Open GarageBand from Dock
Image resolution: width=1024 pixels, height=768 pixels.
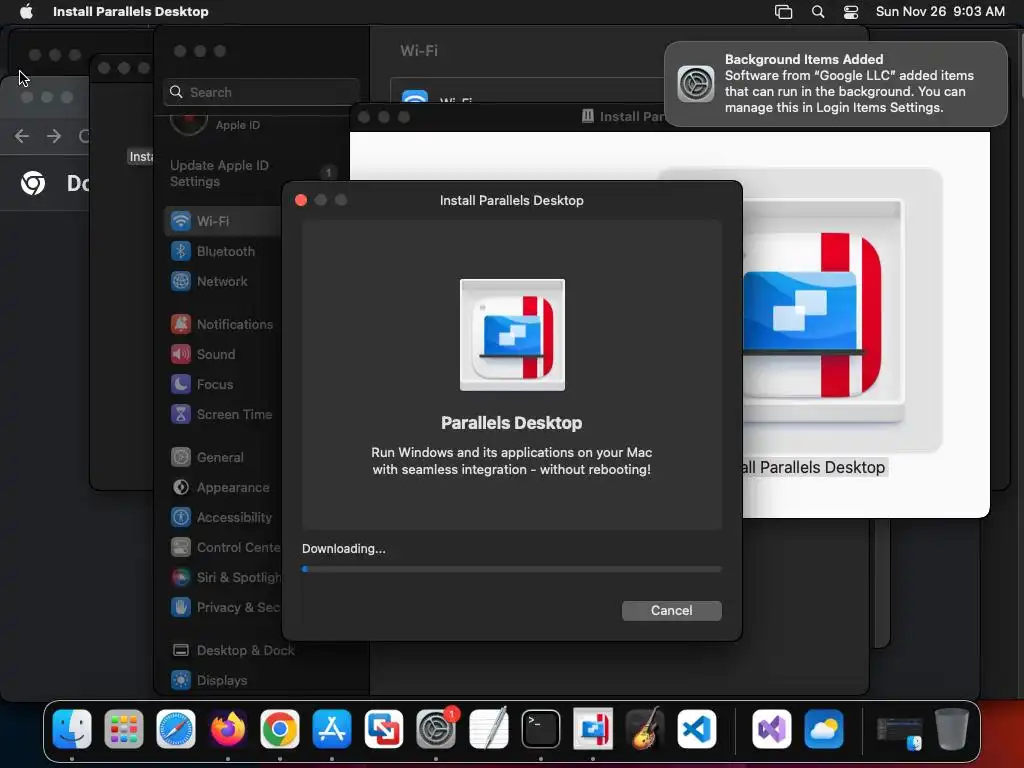(645, 729)
